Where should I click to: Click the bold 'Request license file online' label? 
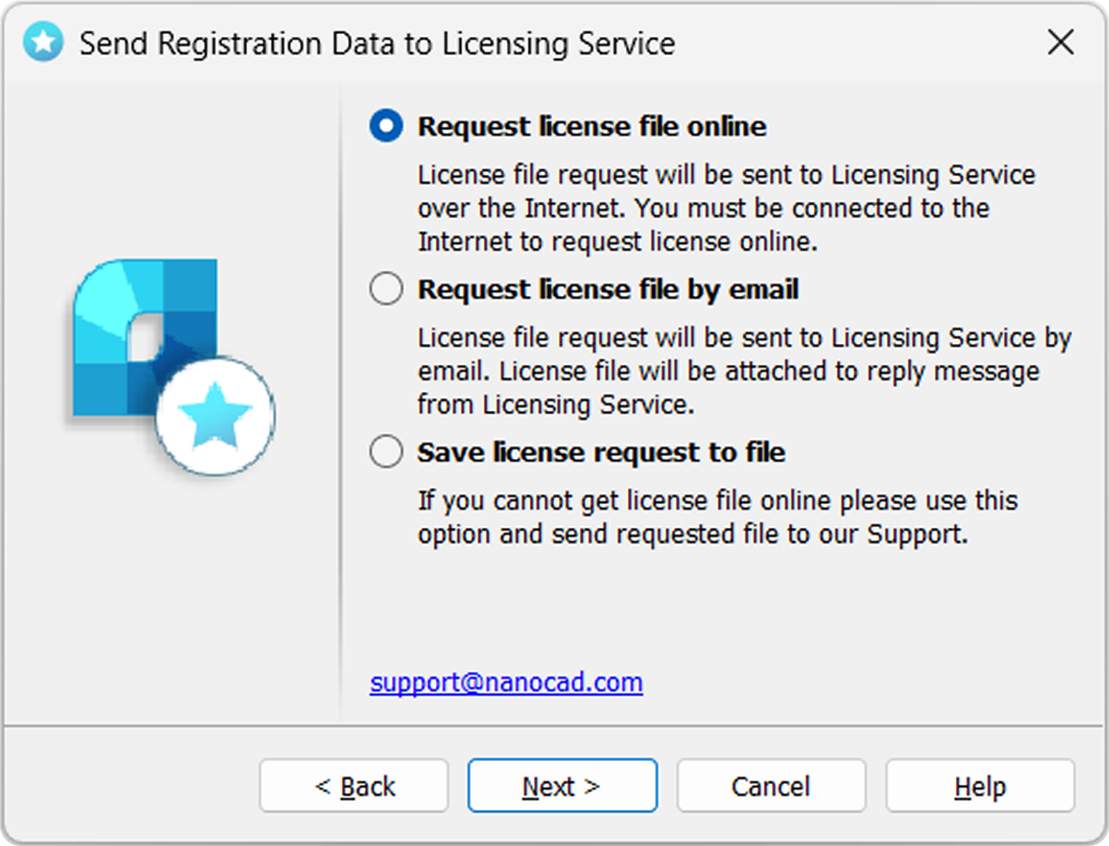click(x=592, y=126)
